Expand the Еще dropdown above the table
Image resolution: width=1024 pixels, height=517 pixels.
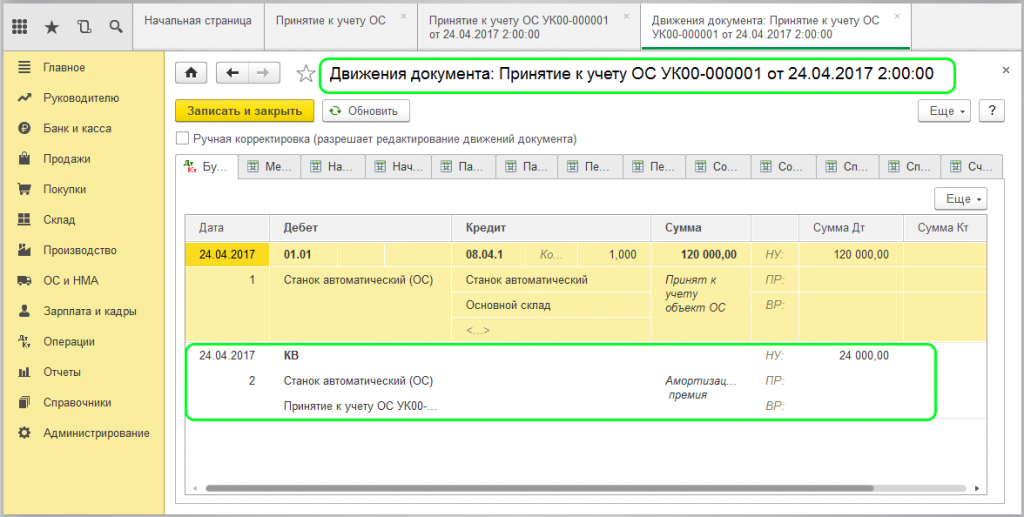pos(960,198)
